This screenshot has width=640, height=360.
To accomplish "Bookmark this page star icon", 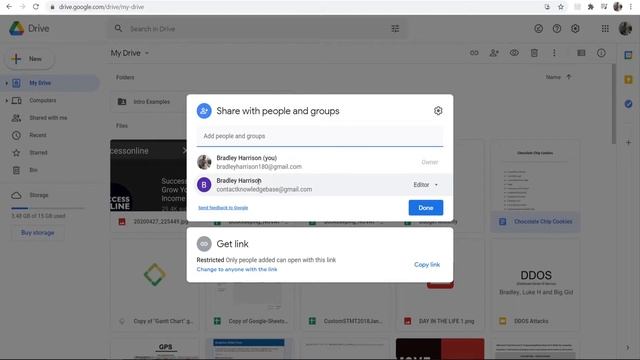I will click(x=561, y=7).
